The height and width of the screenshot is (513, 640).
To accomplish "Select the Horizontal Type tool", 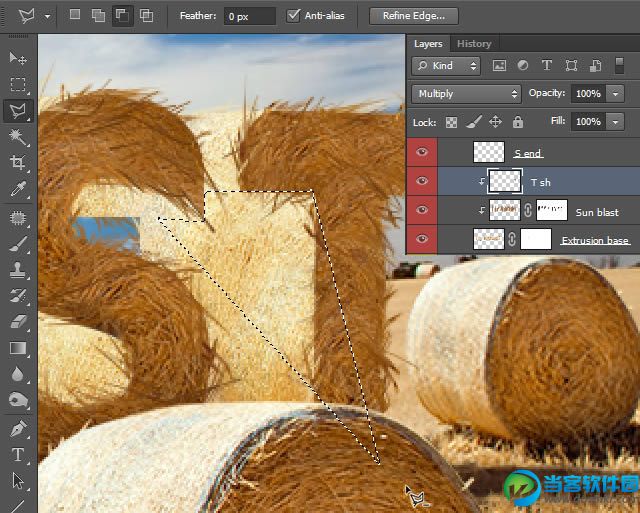I will pos(18,455).
